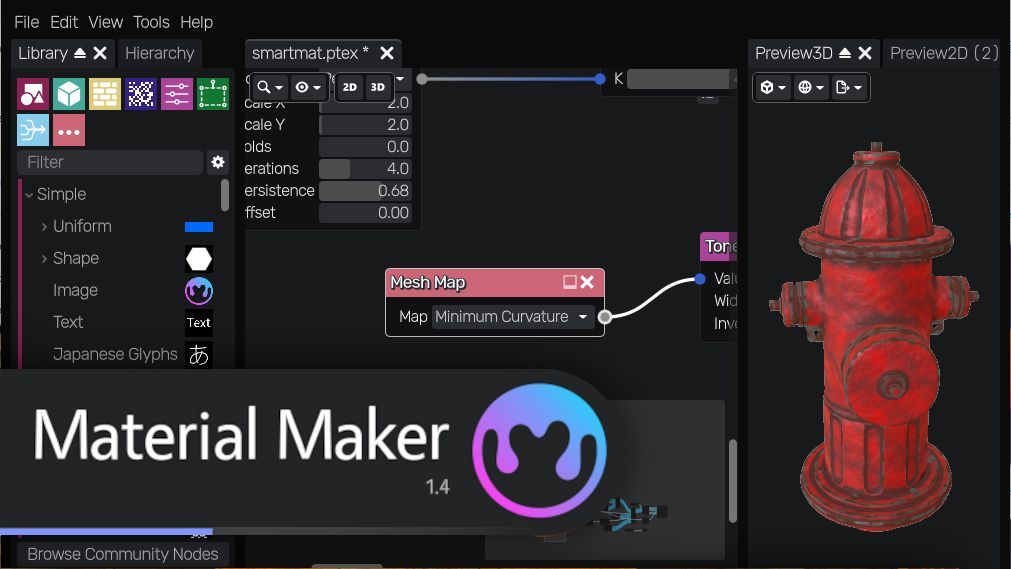
Task: Click the Tone node Value input port
Action: [700, 279]
